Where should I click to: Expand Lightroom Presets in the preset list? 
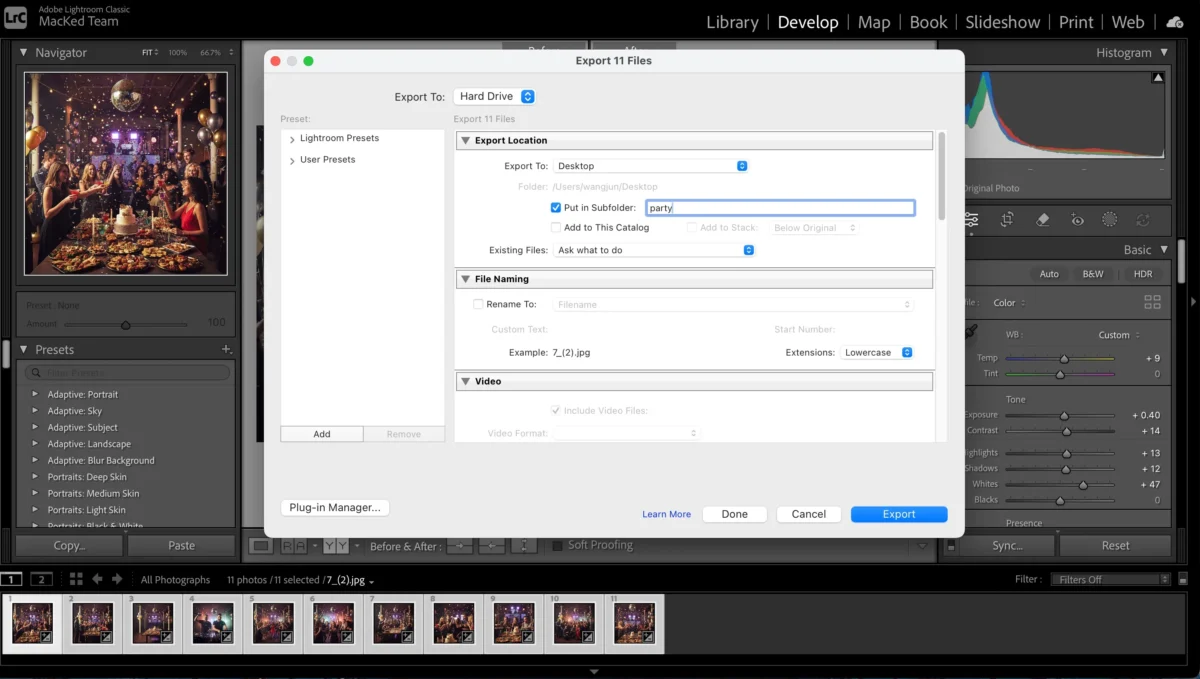[x=291, y=138]
